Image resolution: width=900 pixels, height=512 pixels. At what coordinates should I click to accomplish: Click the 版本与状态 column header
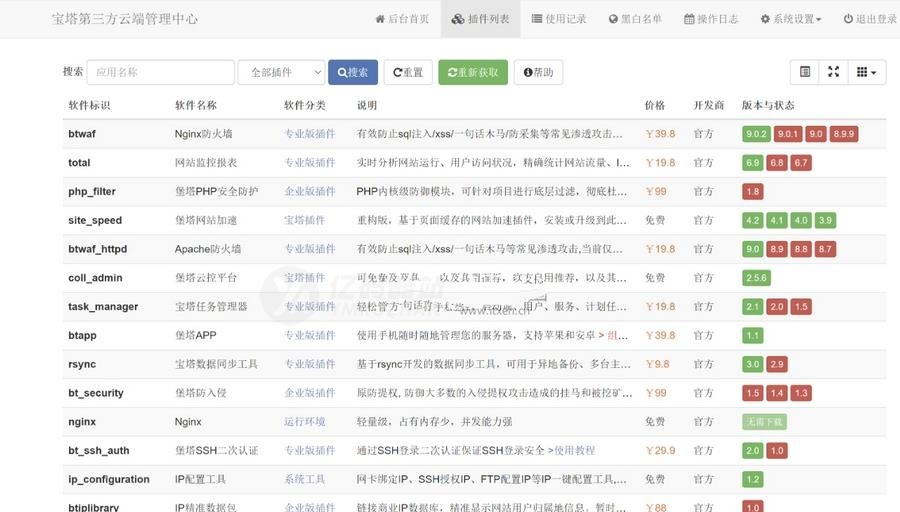(x=768, y=105)
